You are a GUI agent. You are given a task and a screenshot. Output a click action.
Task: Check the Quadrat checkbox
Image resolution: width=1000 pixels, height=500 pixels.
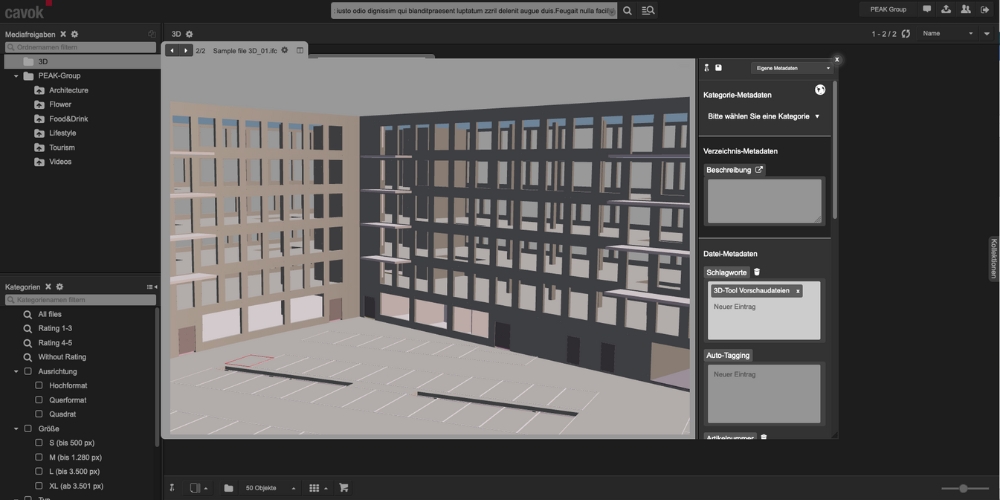tap(39, 414)
